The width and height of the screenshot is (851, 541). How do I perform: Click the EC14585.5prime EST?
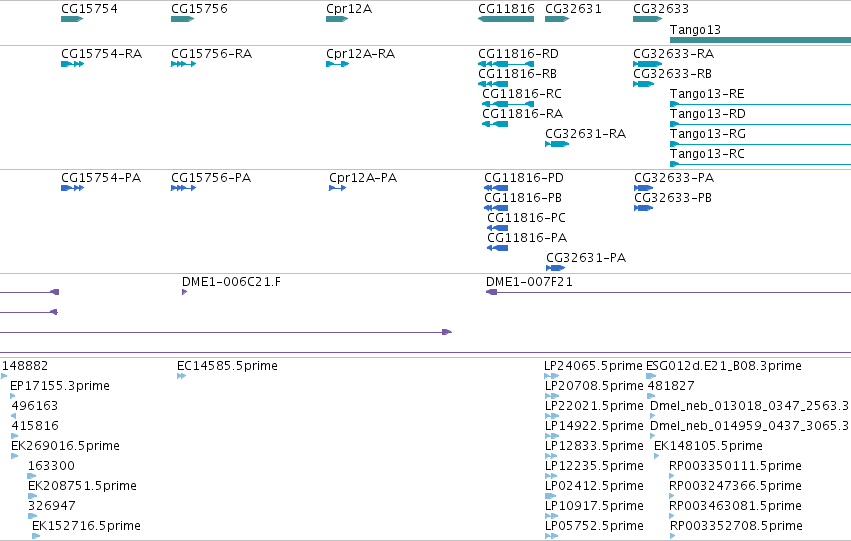point(181,376)
